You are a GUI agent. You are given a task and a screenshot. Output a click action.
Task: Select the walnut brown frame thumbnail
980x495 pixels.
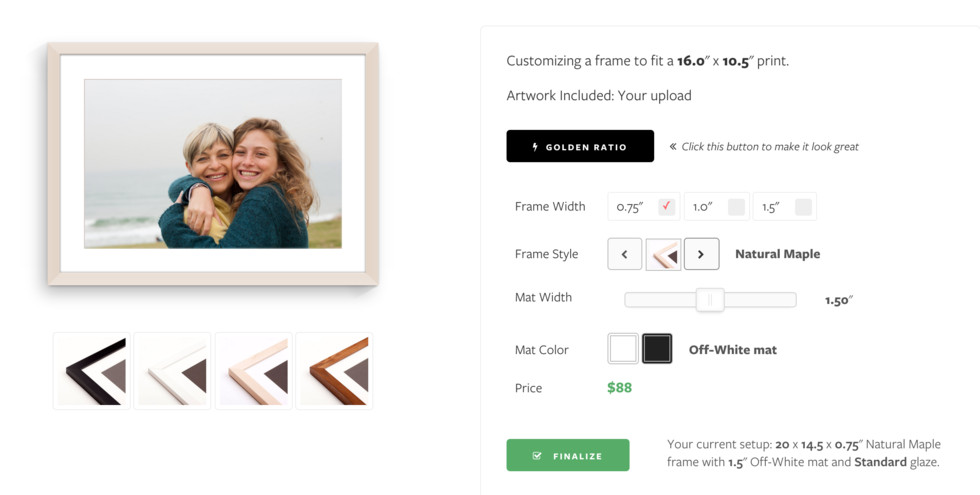[335, 371]
